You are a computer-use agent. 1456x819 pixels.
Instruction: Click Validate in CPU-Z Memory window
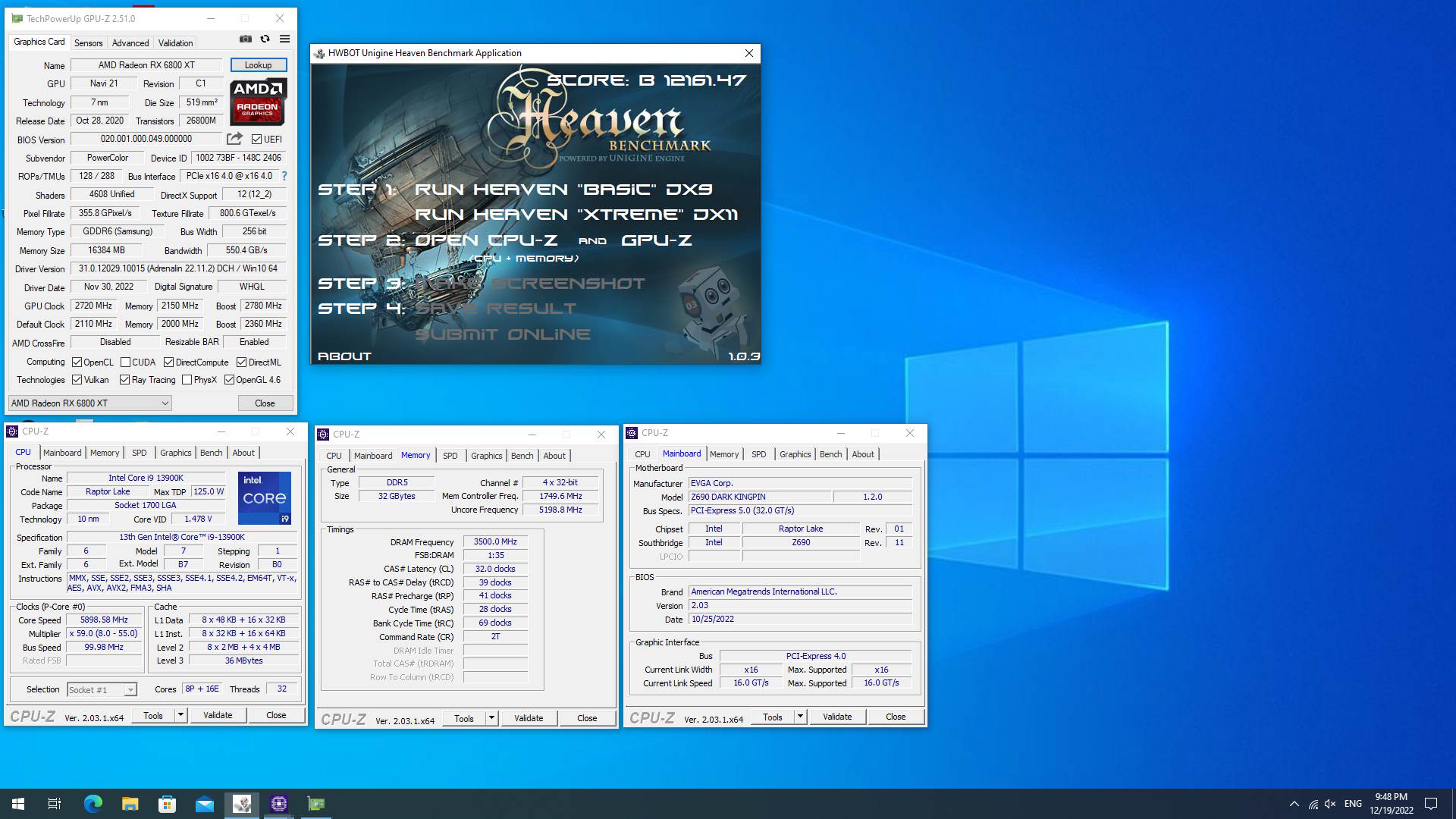click(x=529, y=718)
